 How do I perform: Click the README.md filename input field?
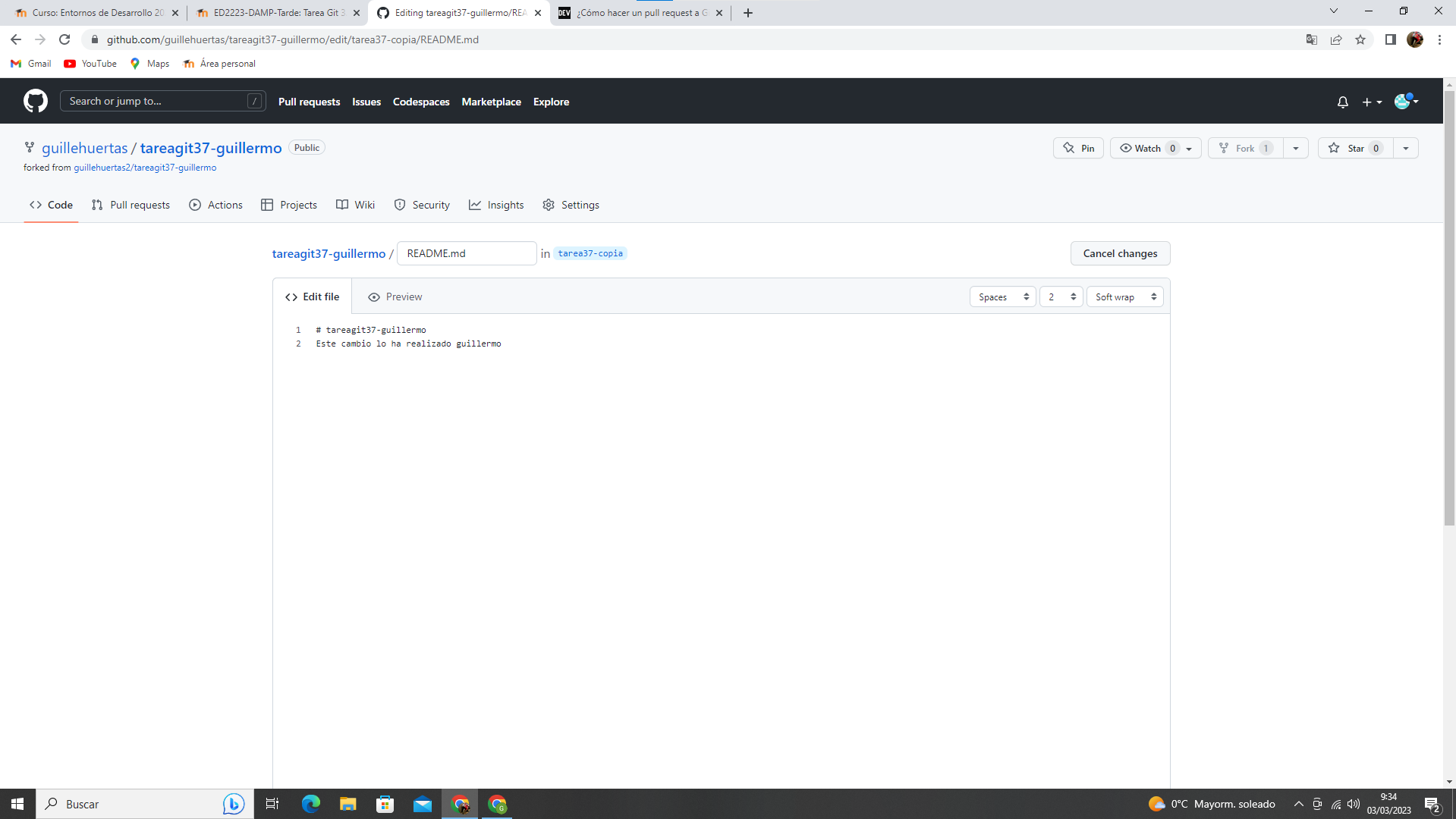point(466,253)
